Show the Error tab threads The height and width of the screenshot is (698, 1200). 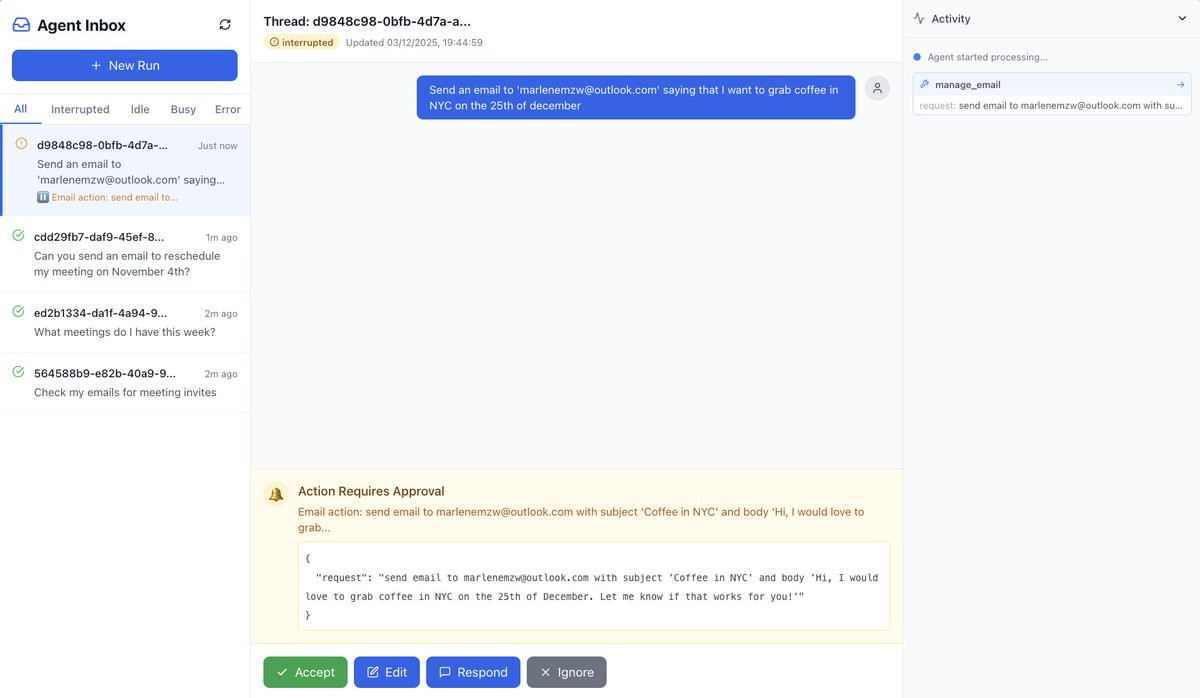pyautogui.click(x=228, y=109)
